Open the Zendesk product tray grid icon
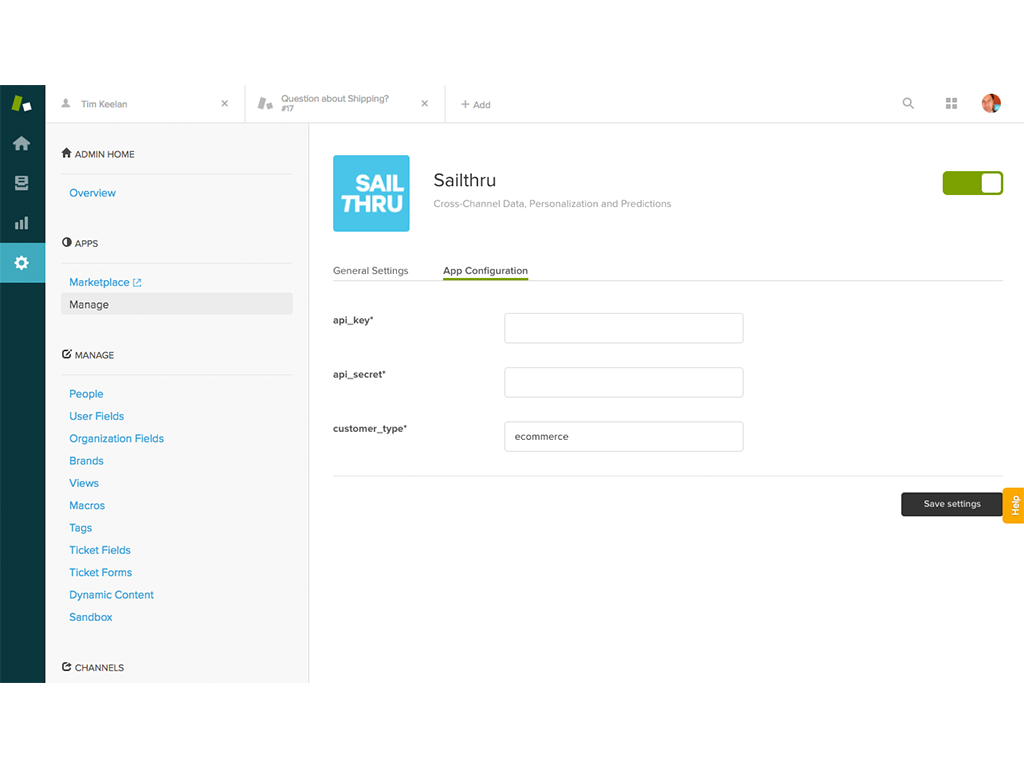Viewport: 1024px width, 768px height. click(951, 103)
